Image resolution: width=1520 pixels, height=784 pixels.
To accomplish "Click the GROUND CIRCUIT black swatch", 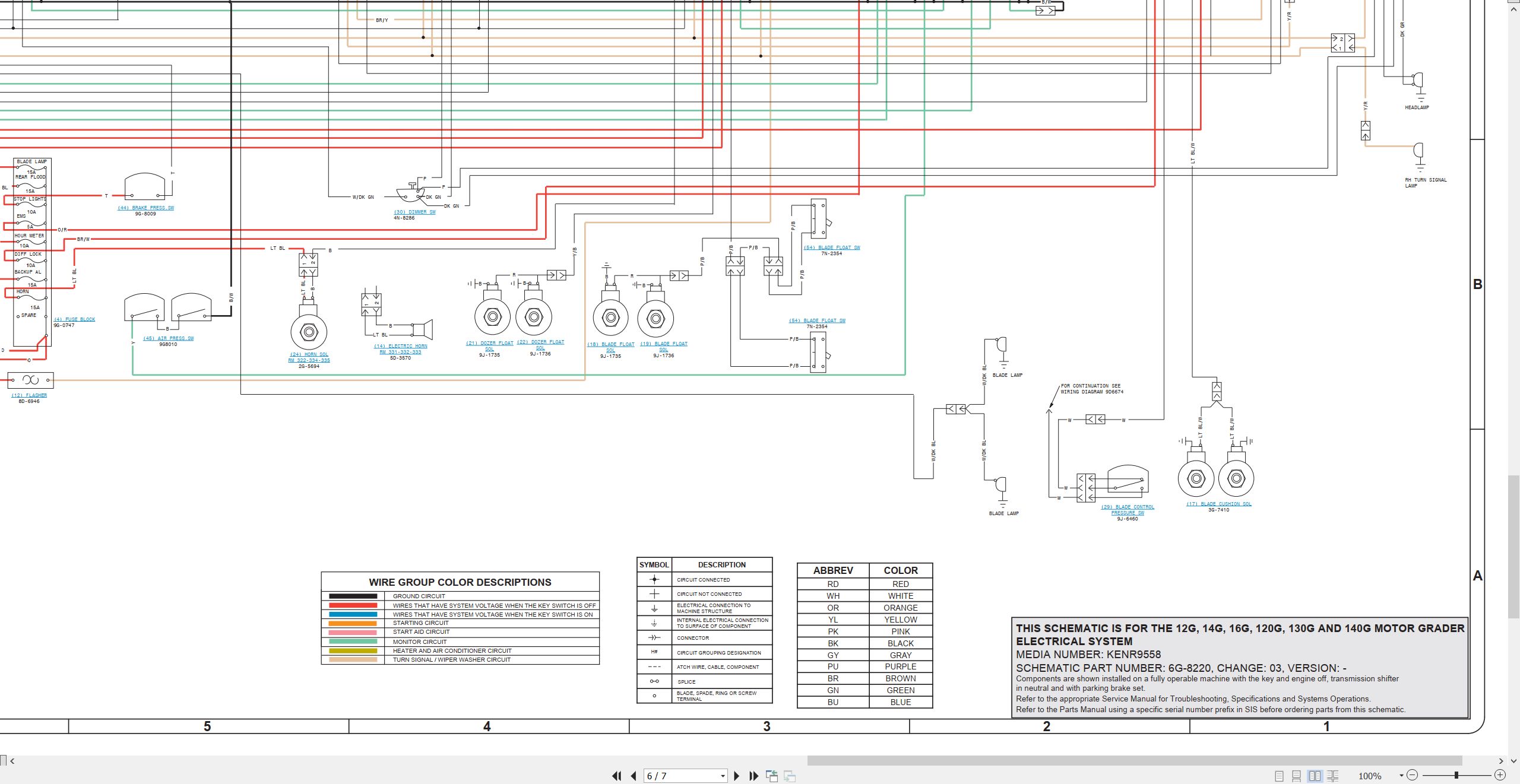I will click(353, 596).
